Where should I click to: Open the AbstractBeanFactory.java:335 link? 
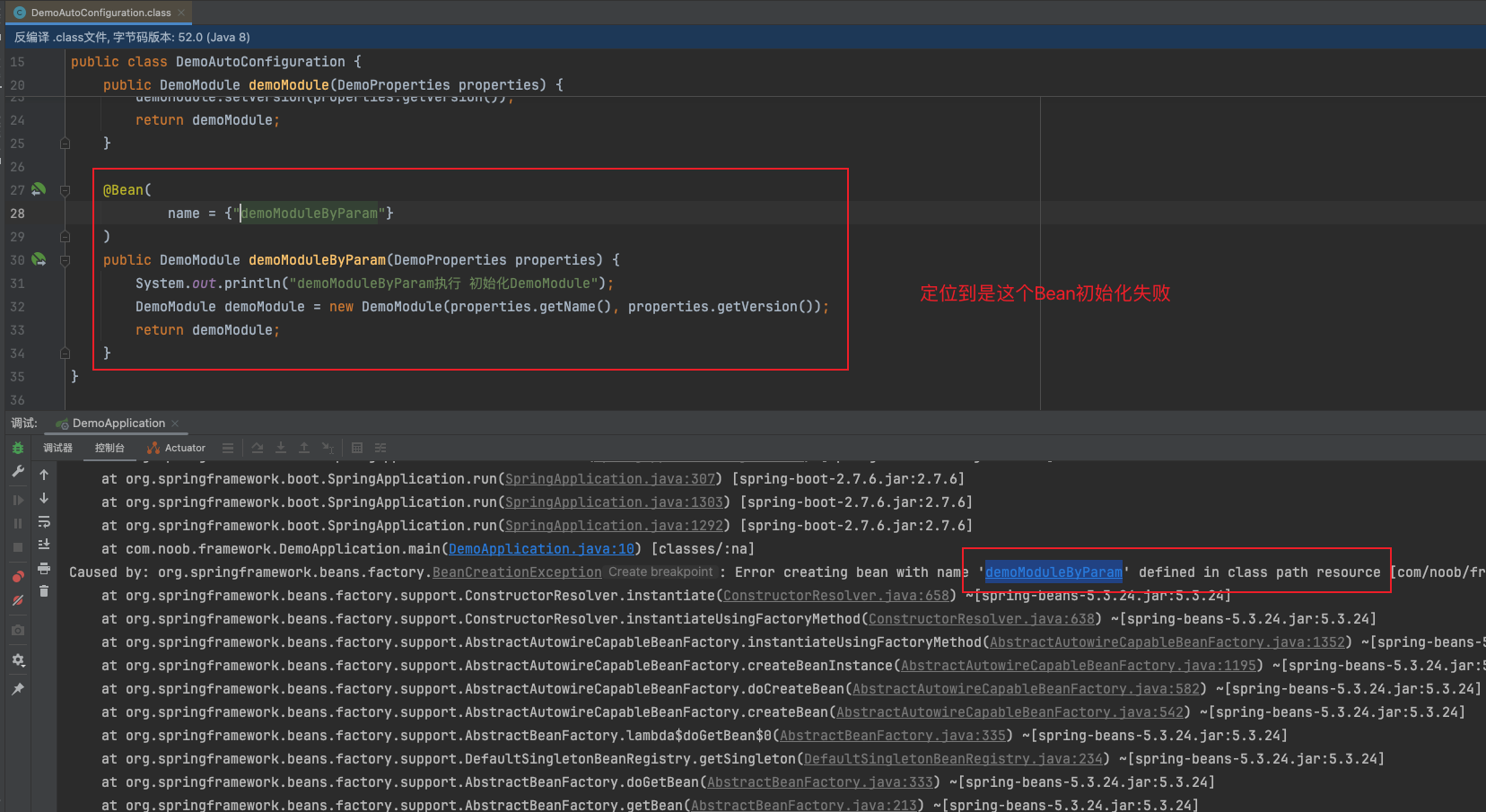[x=893, y=736]
